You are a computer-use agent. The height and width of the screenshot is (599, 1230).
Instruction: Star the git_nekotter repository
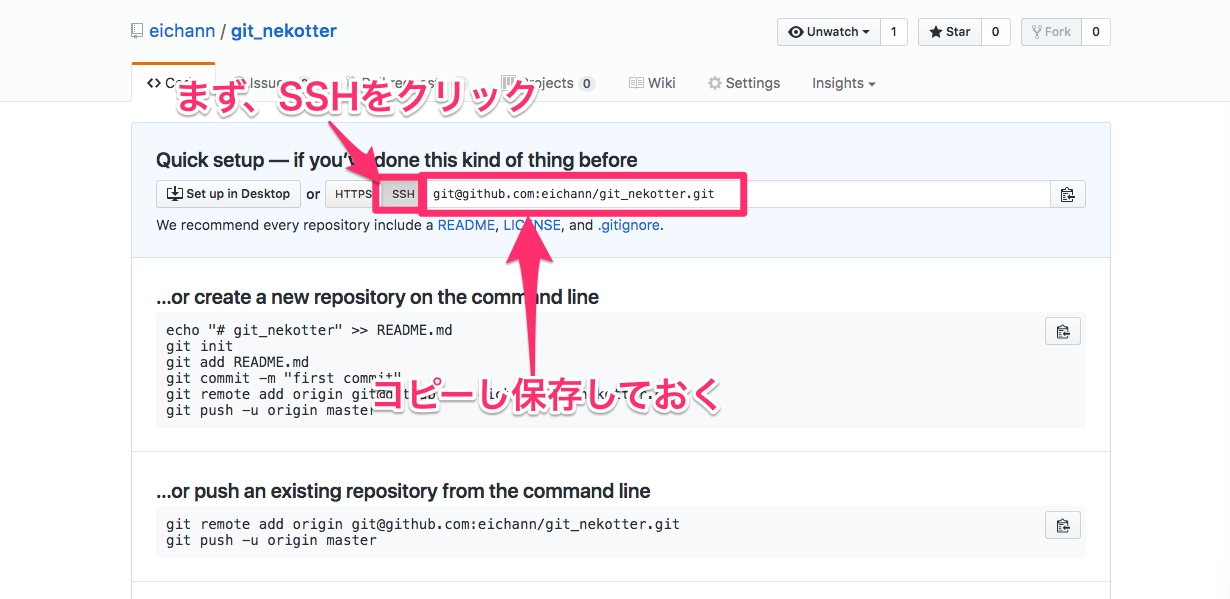pyautogui.click(x=950, y=32)
